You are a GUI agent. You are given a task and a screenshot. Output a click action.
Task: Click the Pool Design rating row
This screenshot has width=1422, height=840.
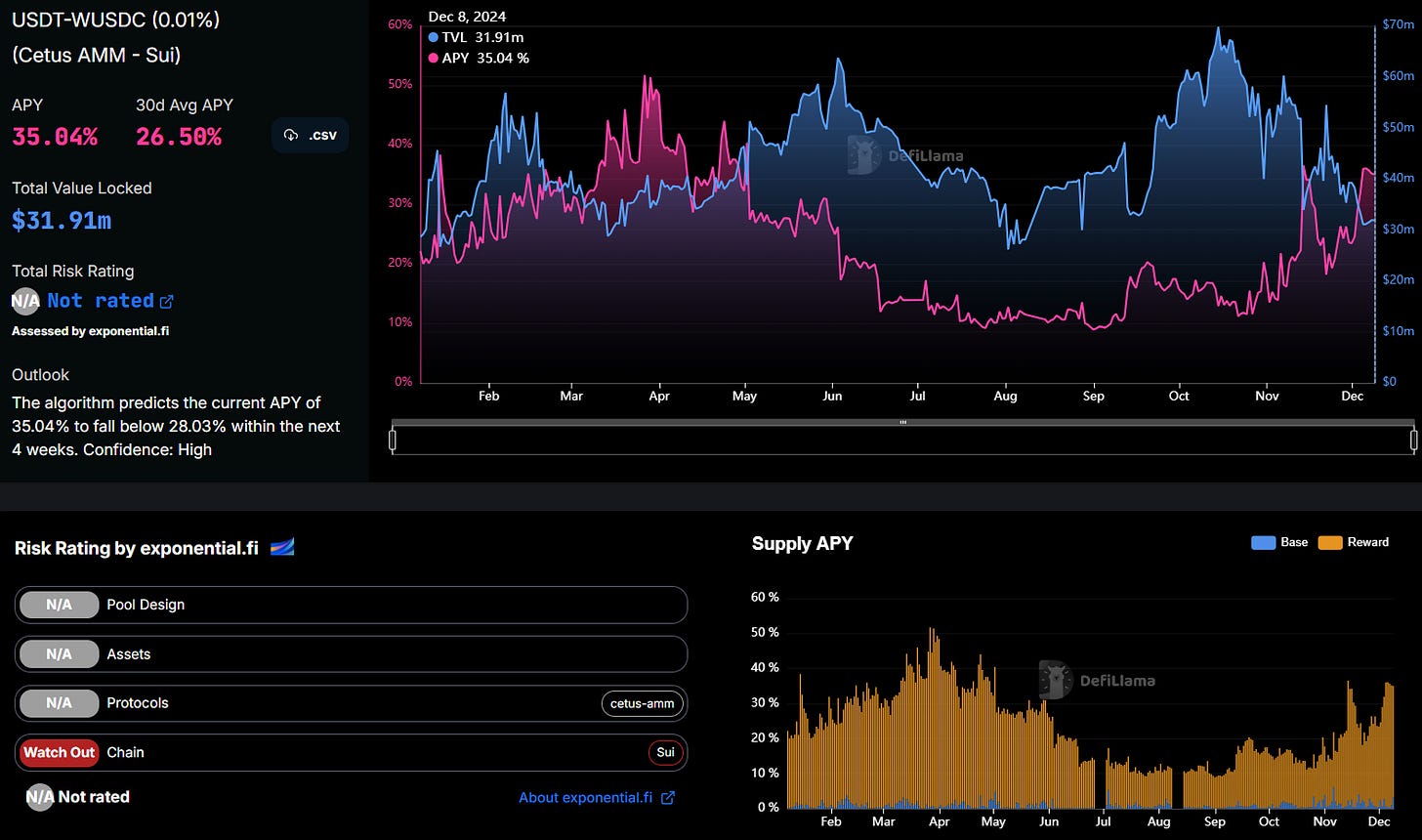coord(351,605)
